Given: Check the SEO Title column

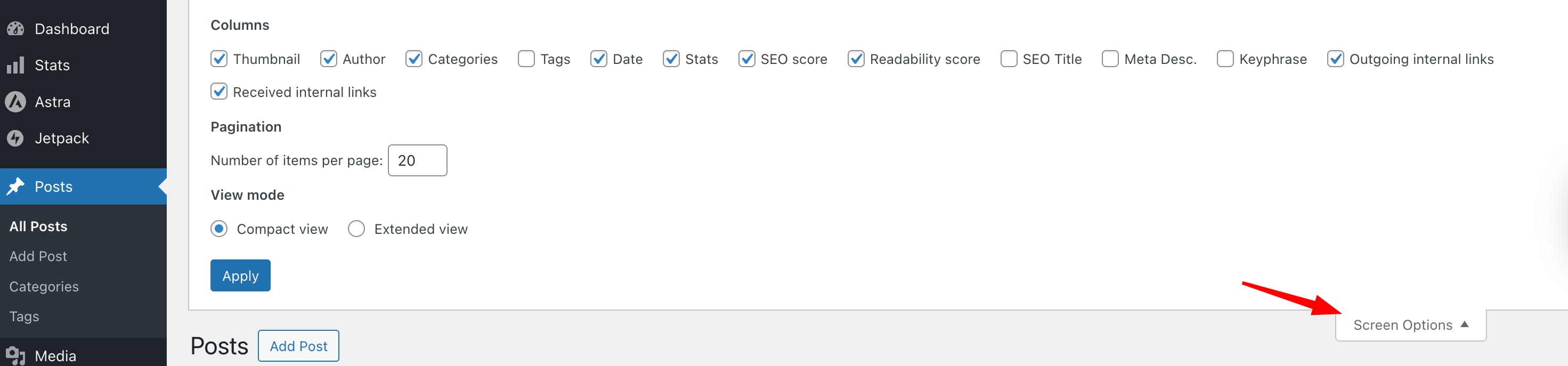Looking at the screenshot, I should [1009, 59].
